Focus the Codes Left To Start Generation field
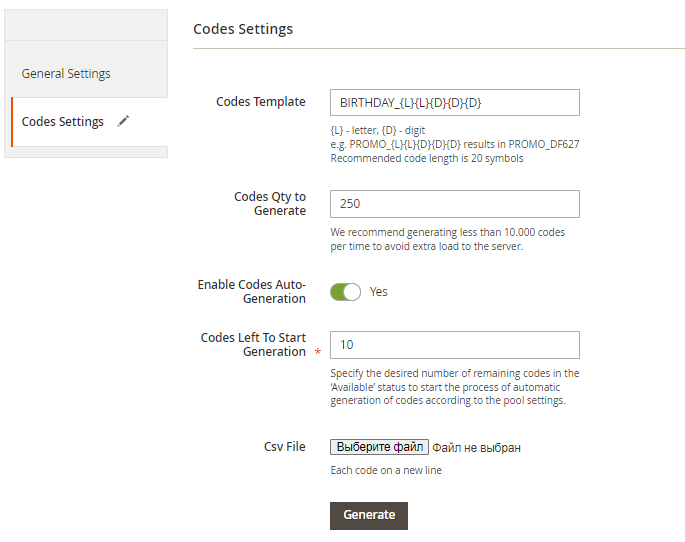The width and height of the screenshot is (685, 542). click(x=455, y=345)
